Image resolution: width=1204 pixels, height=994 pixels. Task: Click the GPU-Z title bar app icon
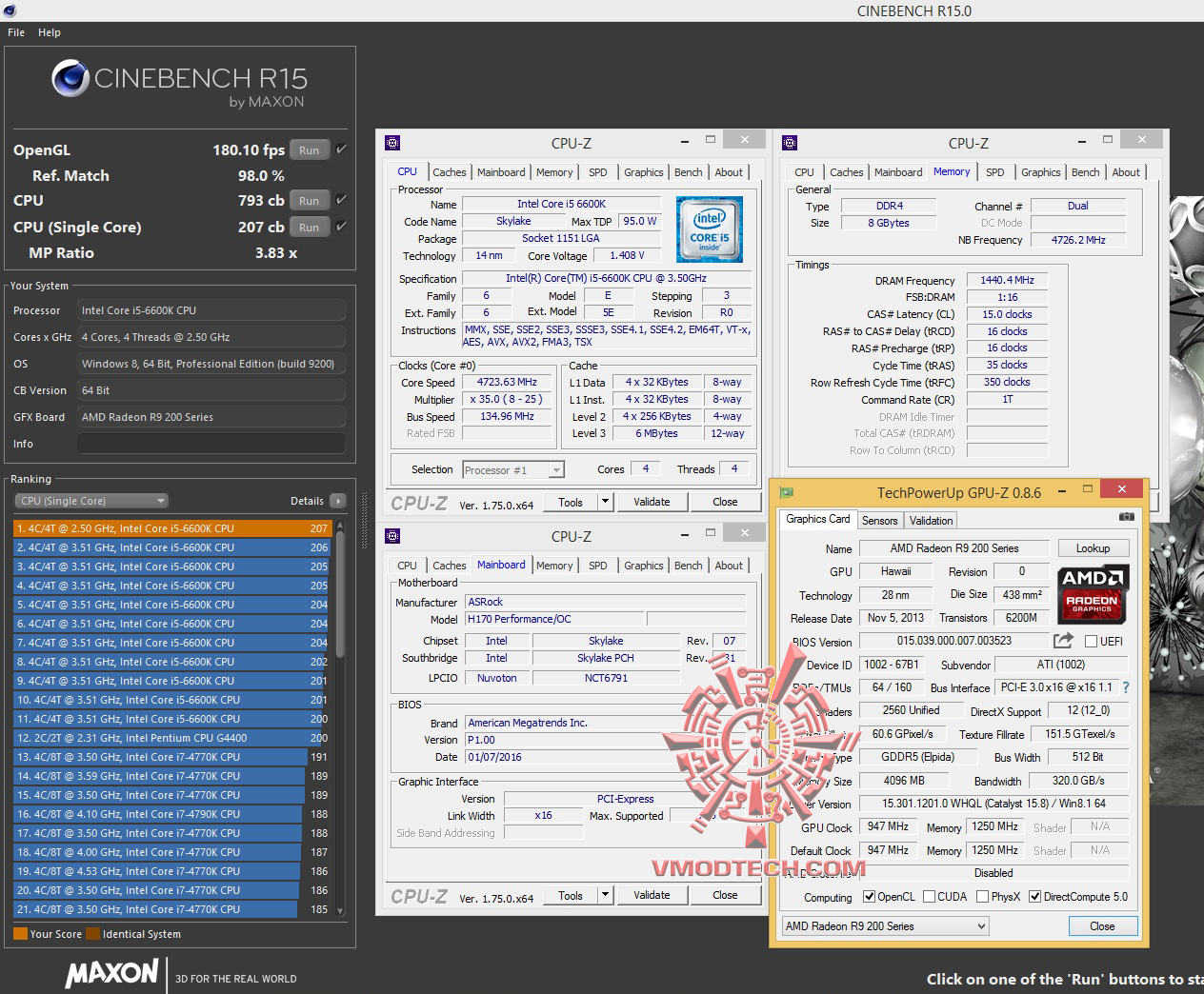point(786,492)
